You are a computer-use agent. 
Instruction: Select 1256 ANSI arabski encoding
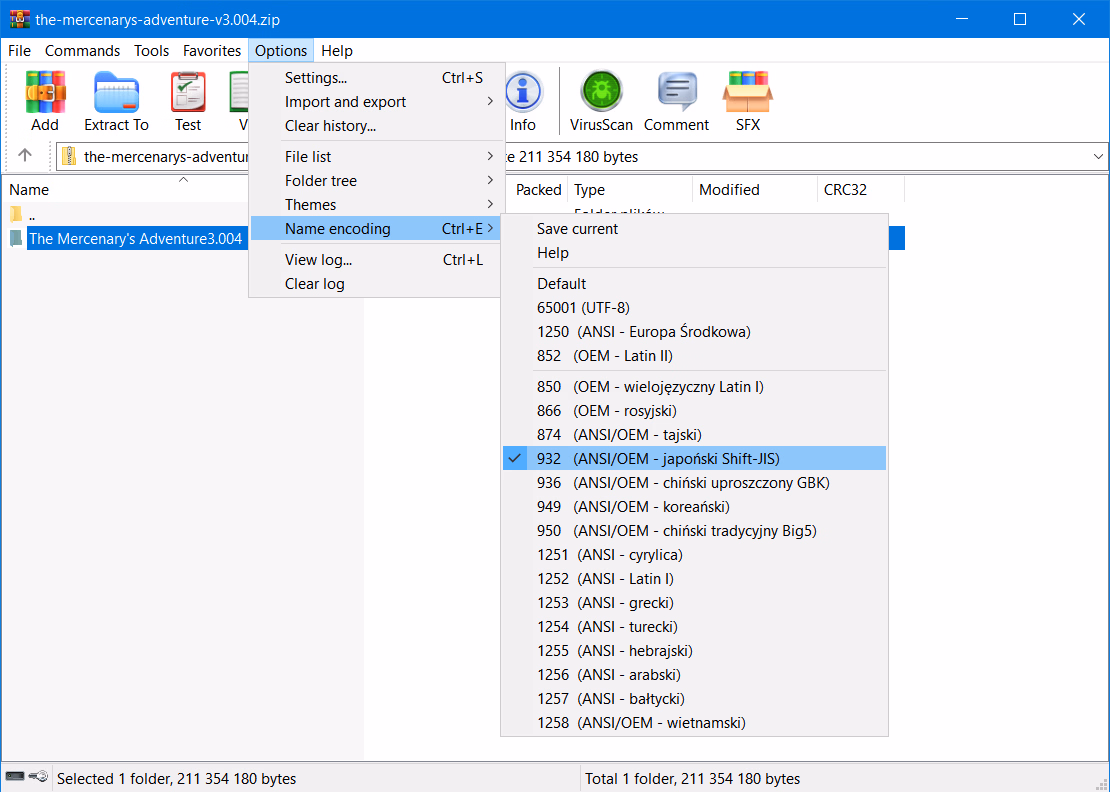pos(694,675)
